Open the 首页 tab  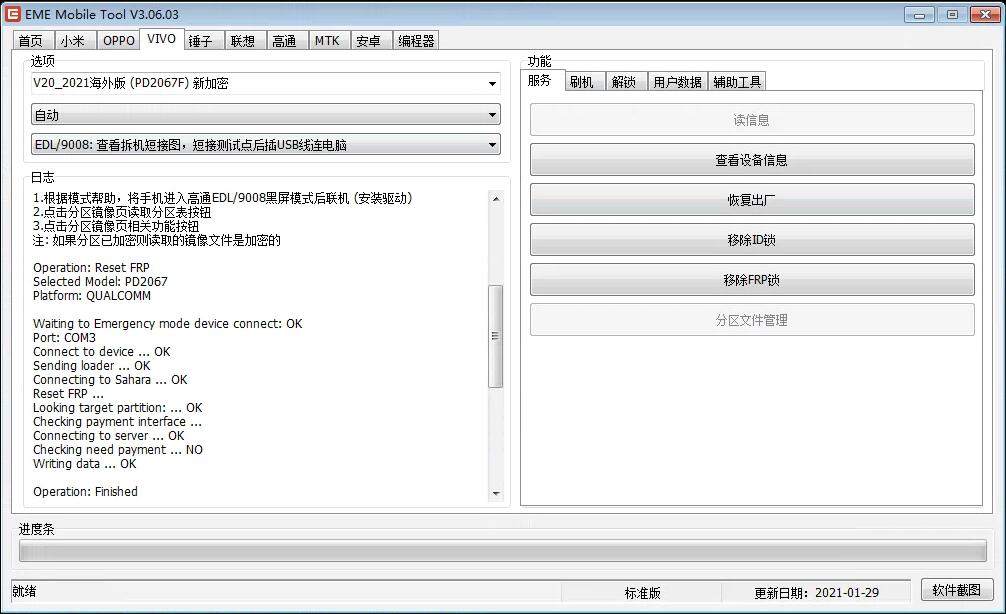[x=31, y=40]
